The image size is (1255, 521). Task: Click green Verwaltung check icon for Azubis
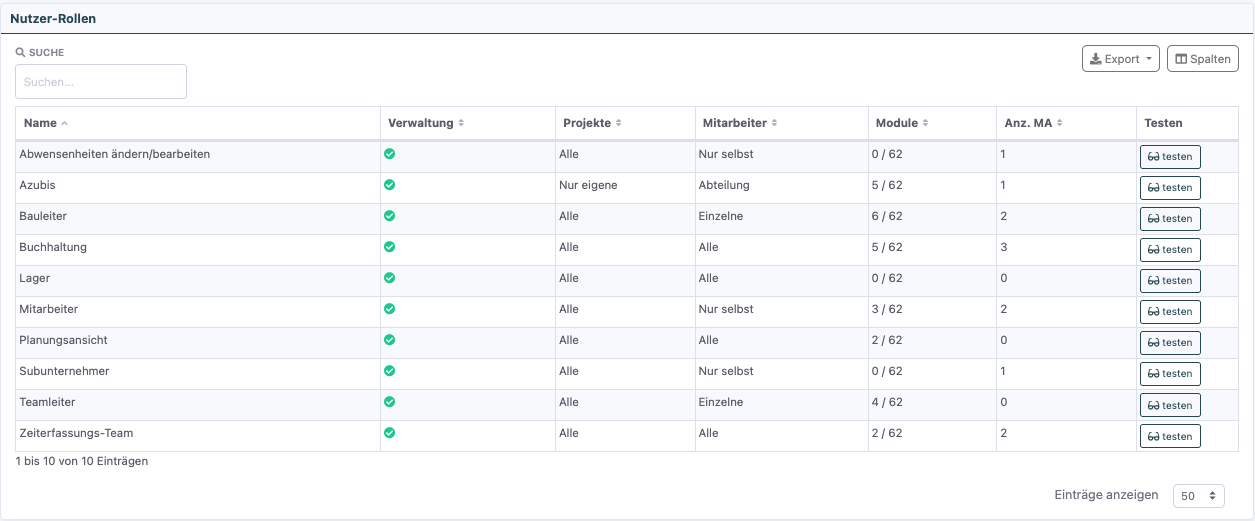(x=390, y=185)
